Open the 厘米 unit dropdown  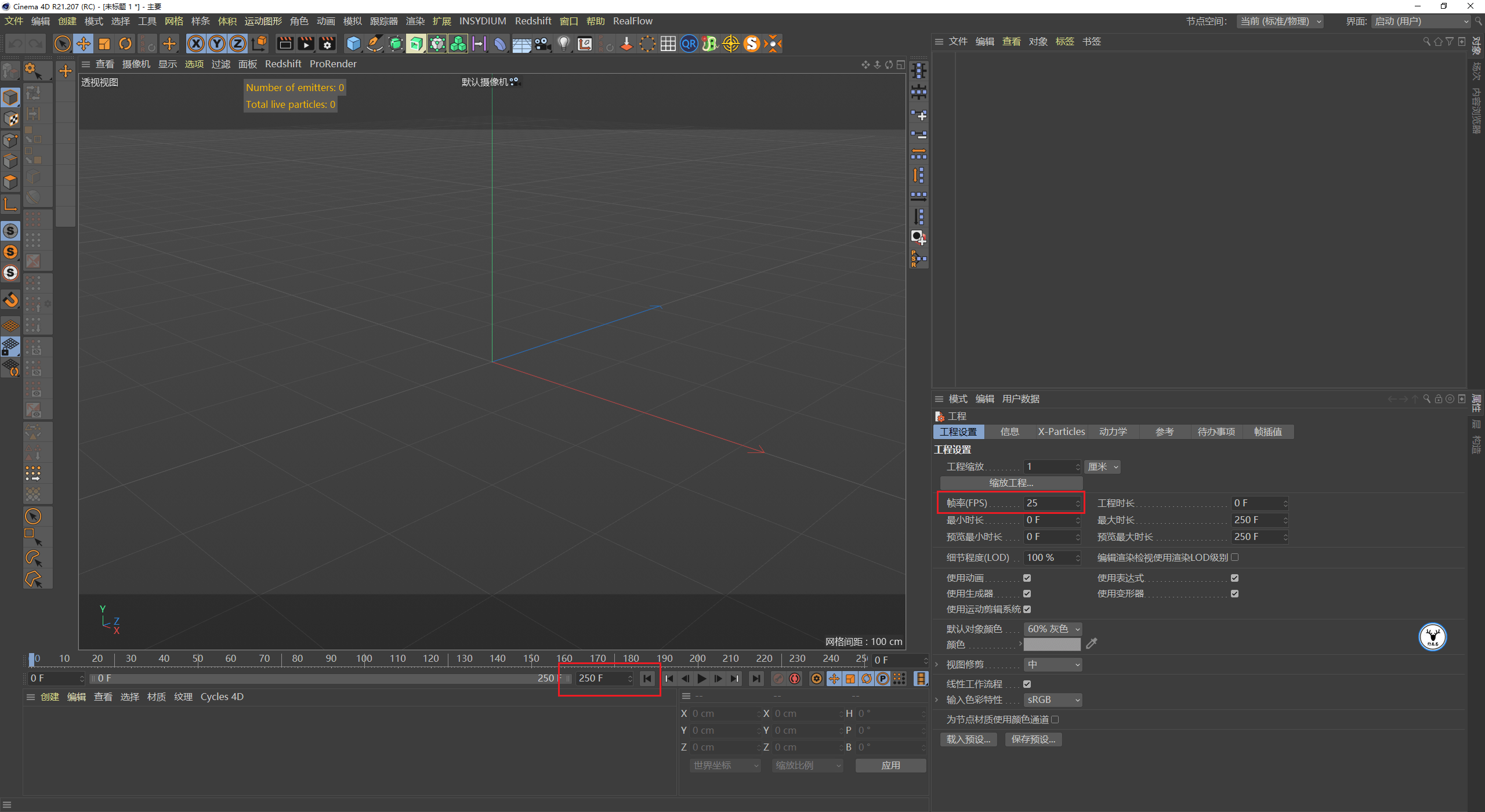pyautogui.click(x=1102, y=466)
